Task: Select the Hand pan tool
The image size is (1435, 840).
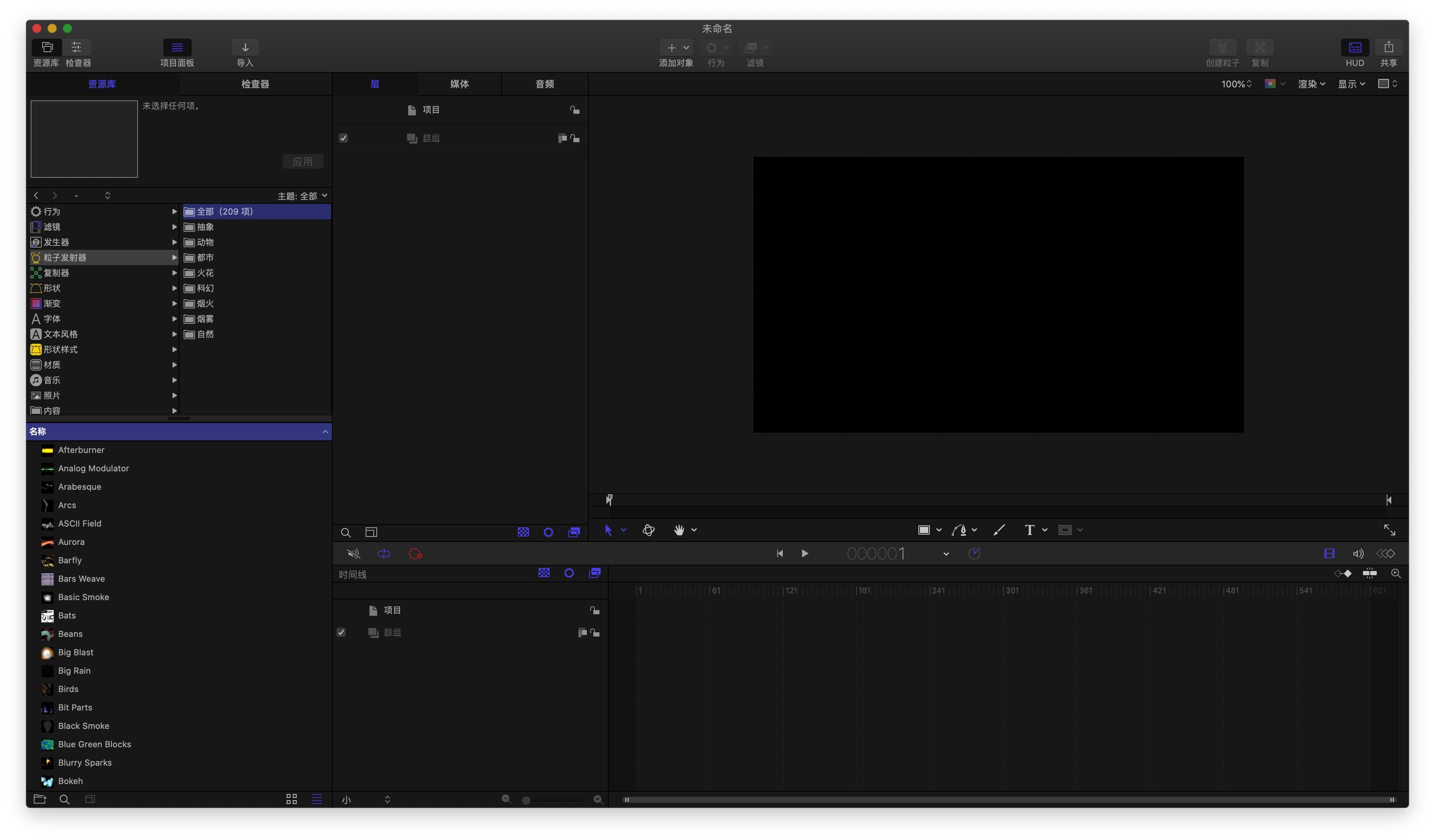Action: [679, 530]
